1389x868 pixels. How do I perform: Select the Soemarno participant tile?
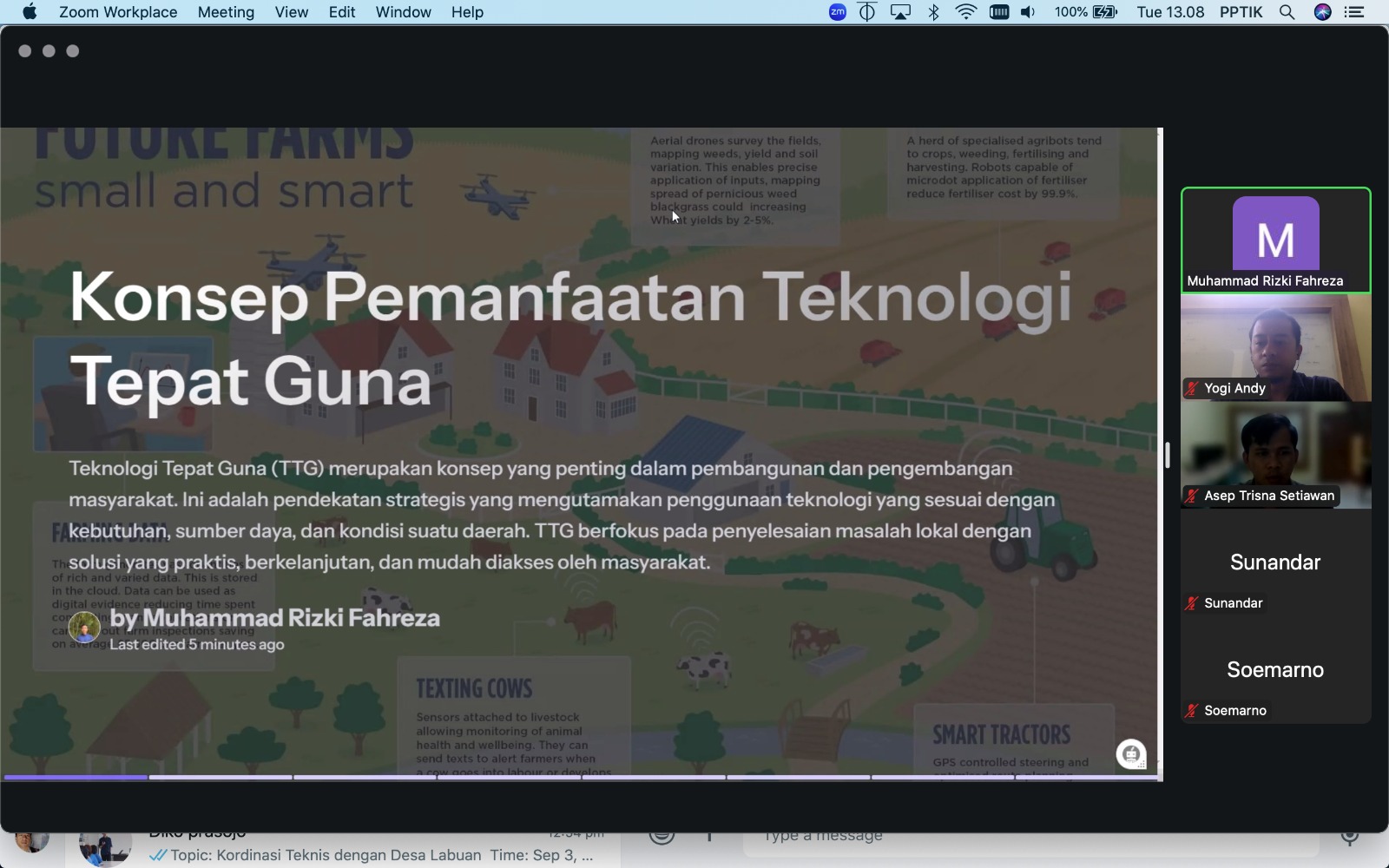pos(1275,671)
